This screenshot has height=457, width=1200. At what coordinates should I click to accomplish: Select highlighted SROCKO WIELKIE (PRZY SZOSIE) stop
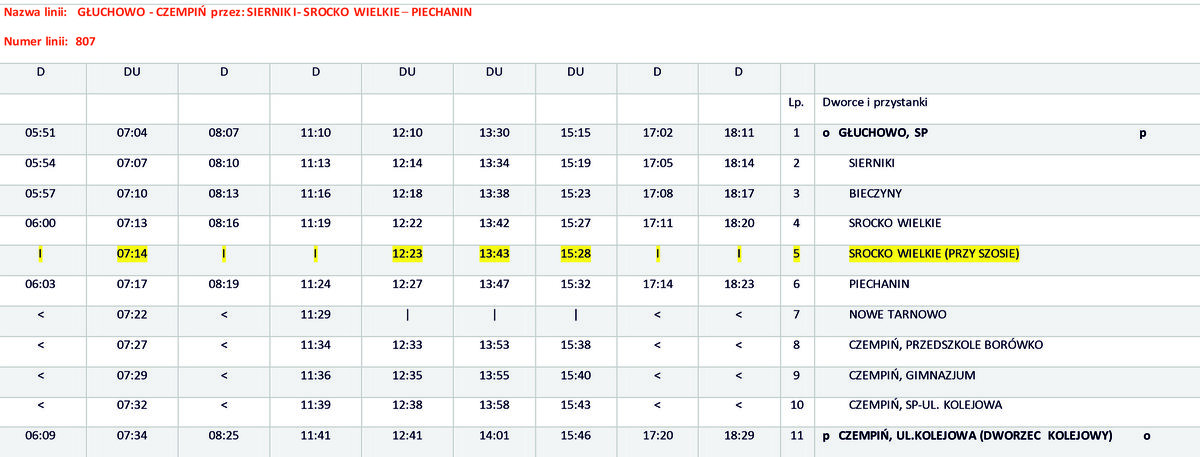tap(933, 254)
